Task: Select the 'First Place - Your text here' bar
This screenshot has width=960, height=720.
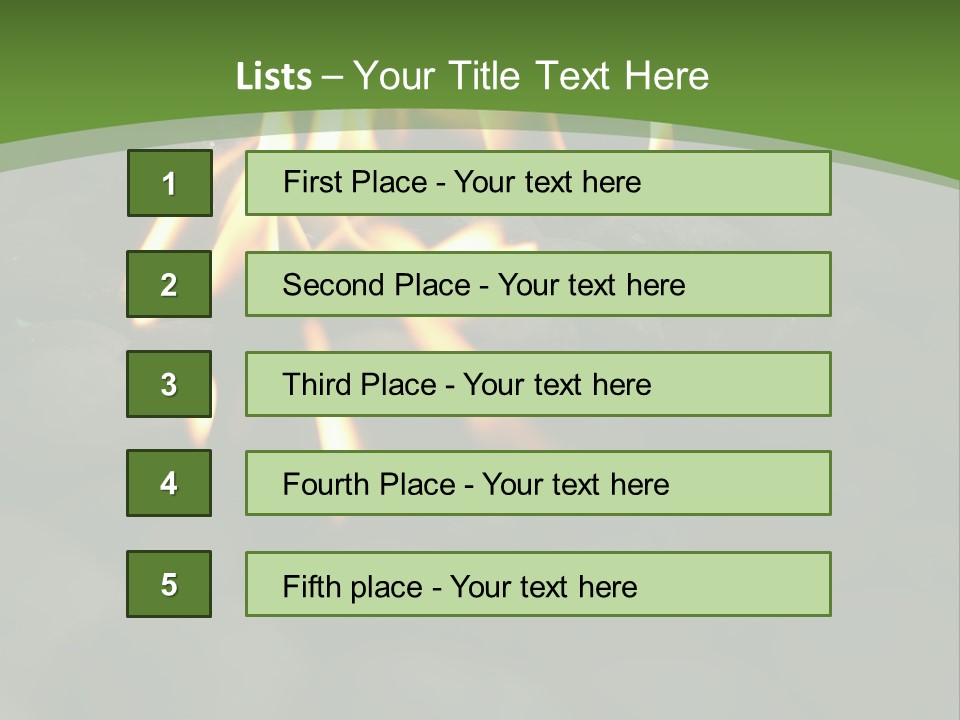Action: click(538, 183)
